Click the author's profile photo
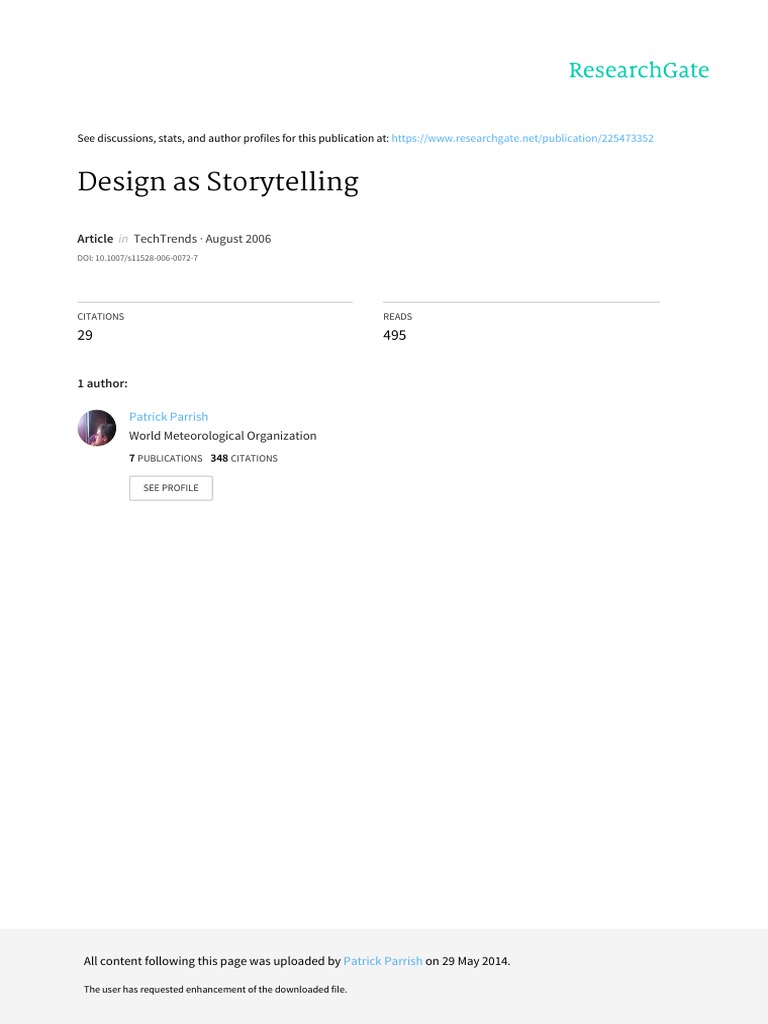 (x=97, y=428)
